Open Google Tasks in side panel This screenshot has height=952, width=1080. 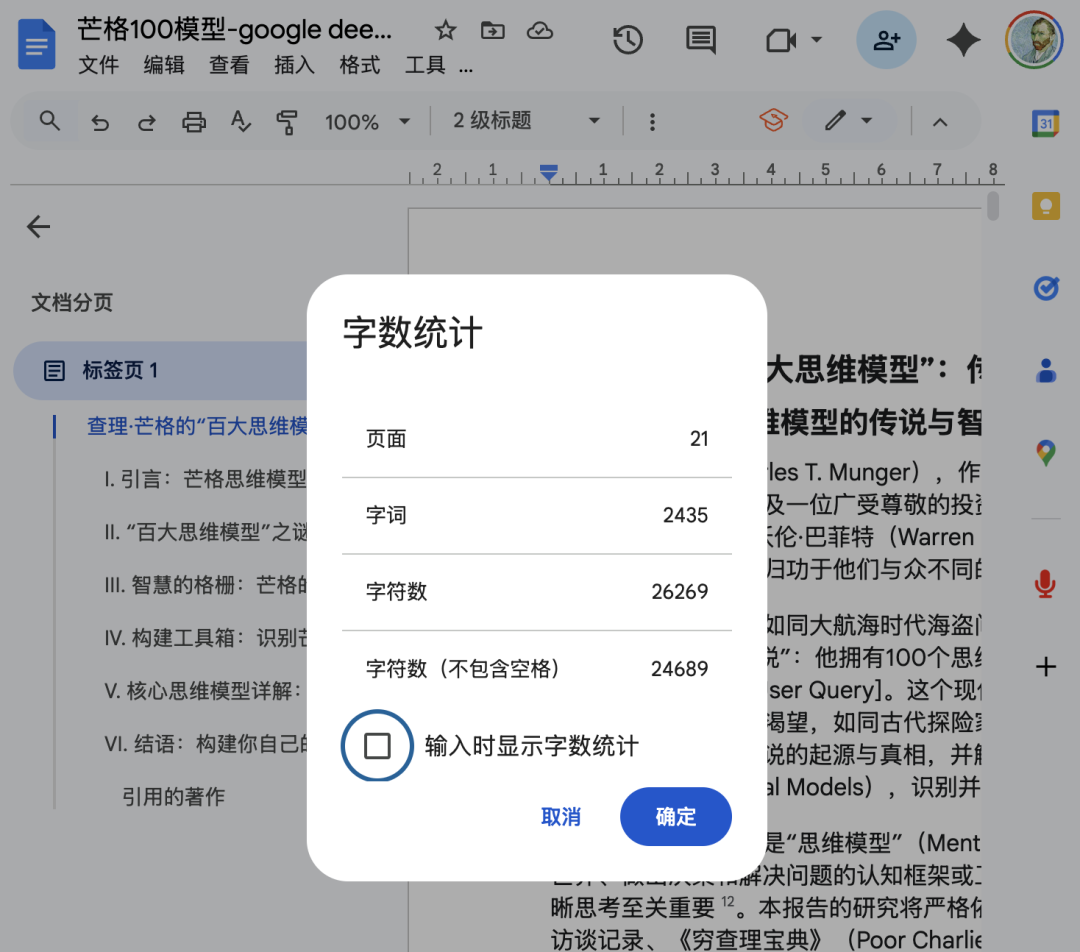1046,288
